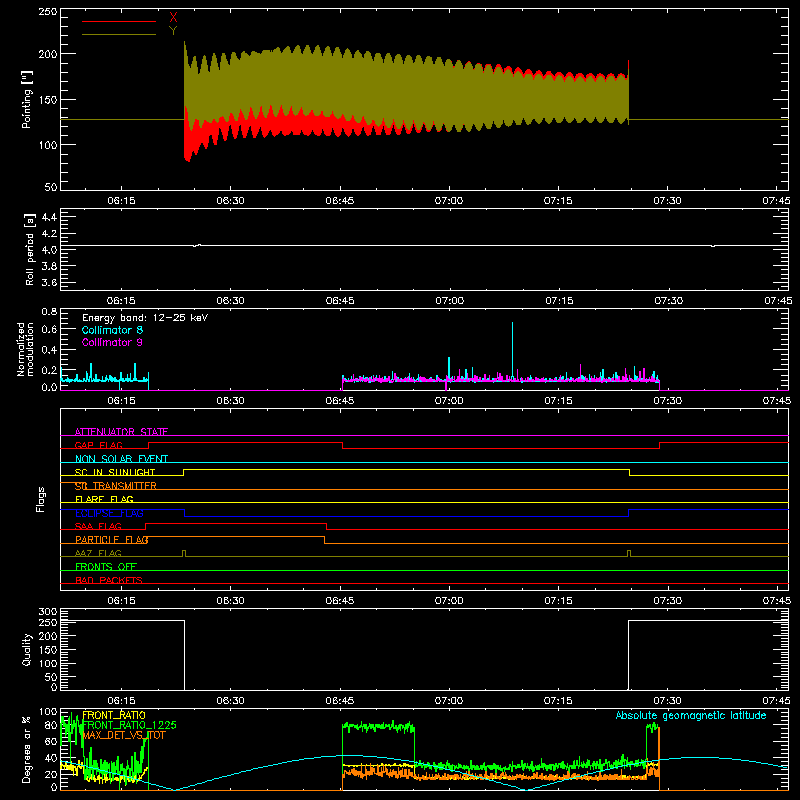
Task: Click the 06:15 label under the Quality plot
Action: [121, 701]
